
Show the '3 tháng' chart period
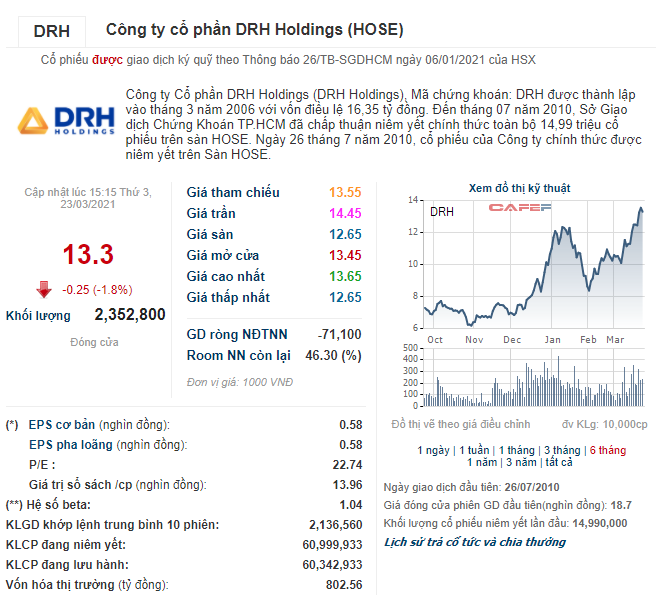click(563, 450)
